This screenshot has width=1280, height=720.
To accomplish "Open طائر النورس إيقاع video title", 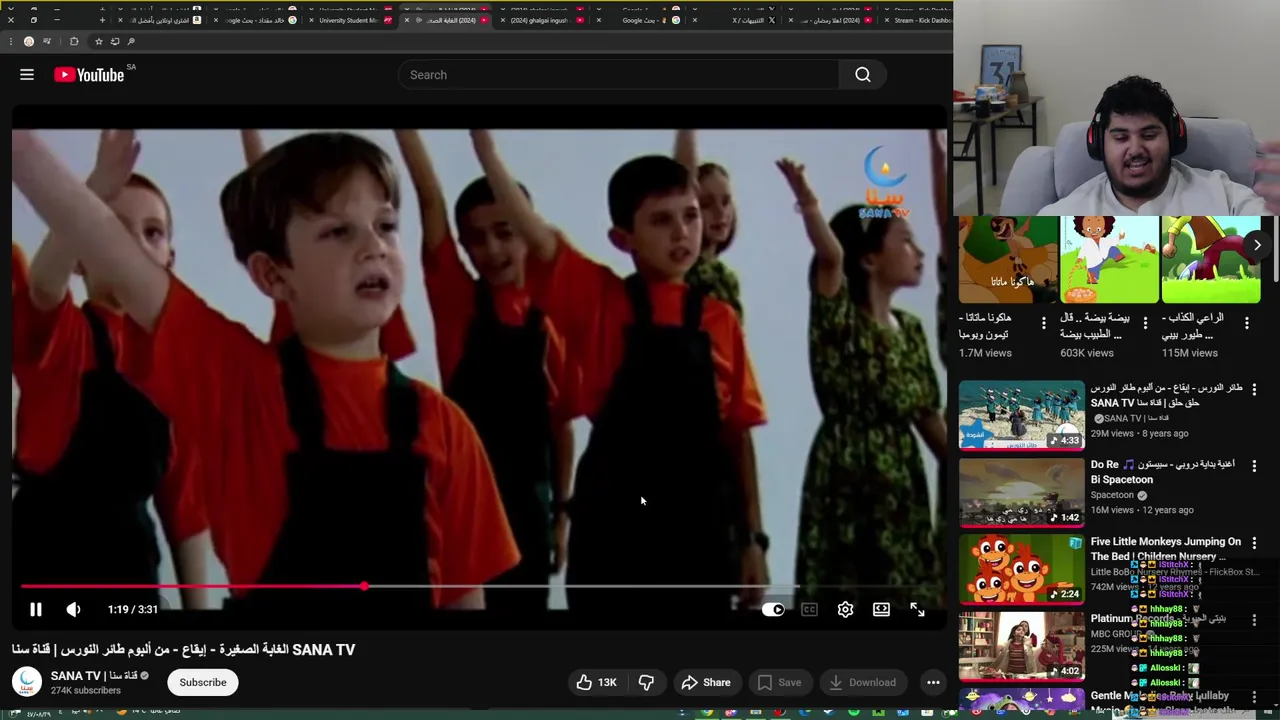I will [1166, 395].
